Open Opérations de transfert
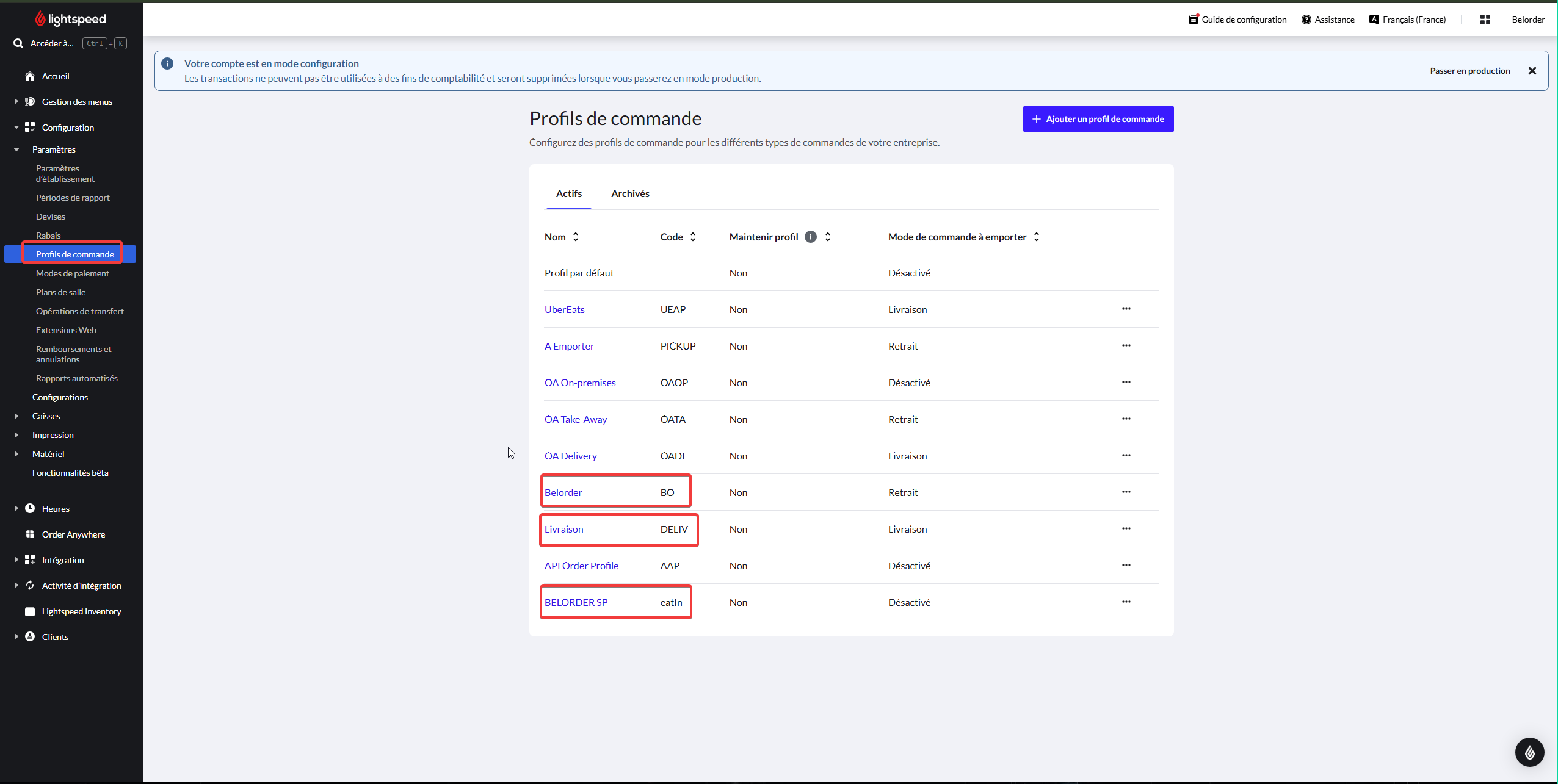The height and width of the screenshot is (784, 1558). (x=79, y=311)
